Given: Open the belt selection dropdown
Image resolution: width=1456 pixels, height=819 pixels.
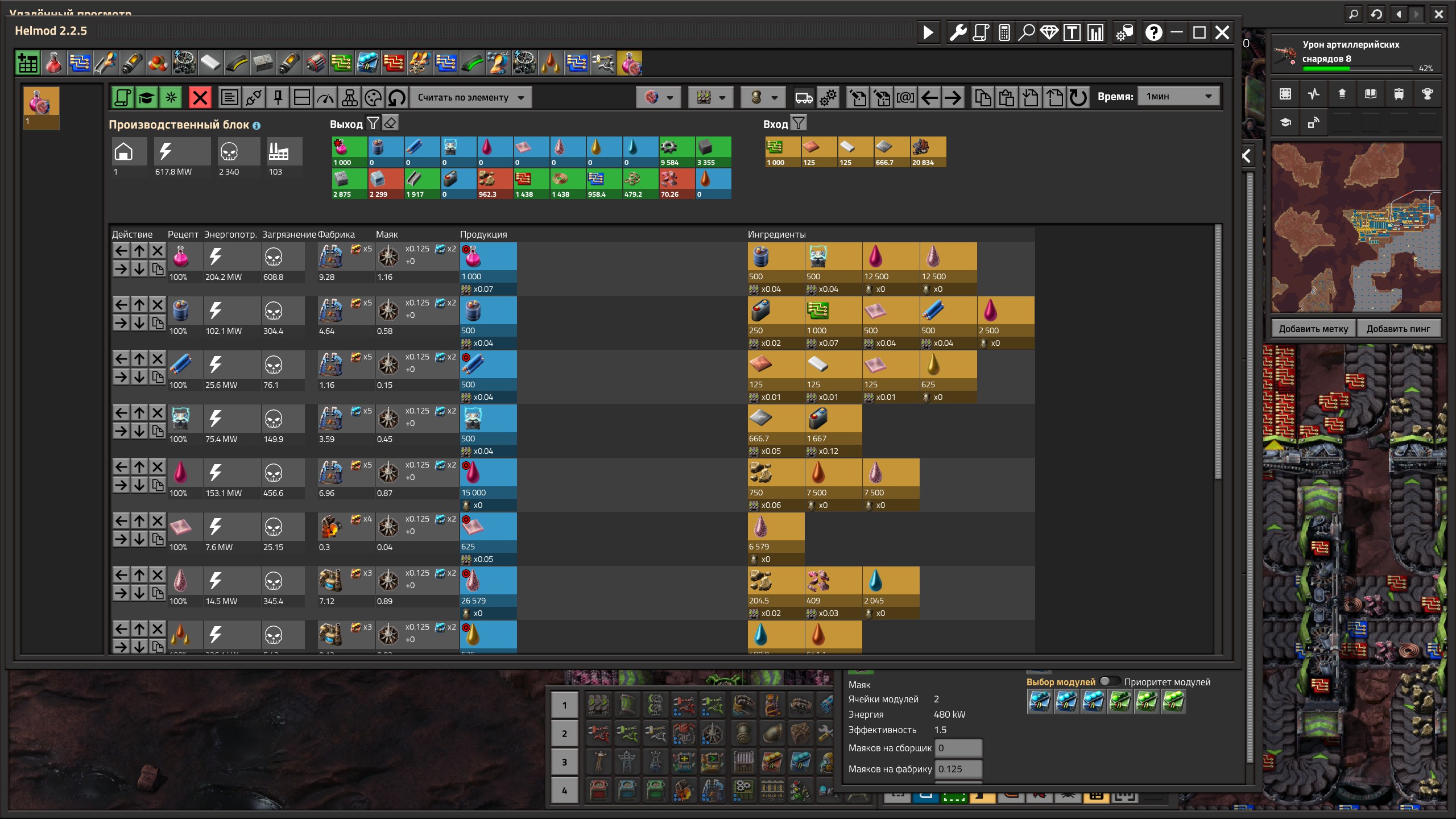Looking at the screenshot, I should 710,97.
